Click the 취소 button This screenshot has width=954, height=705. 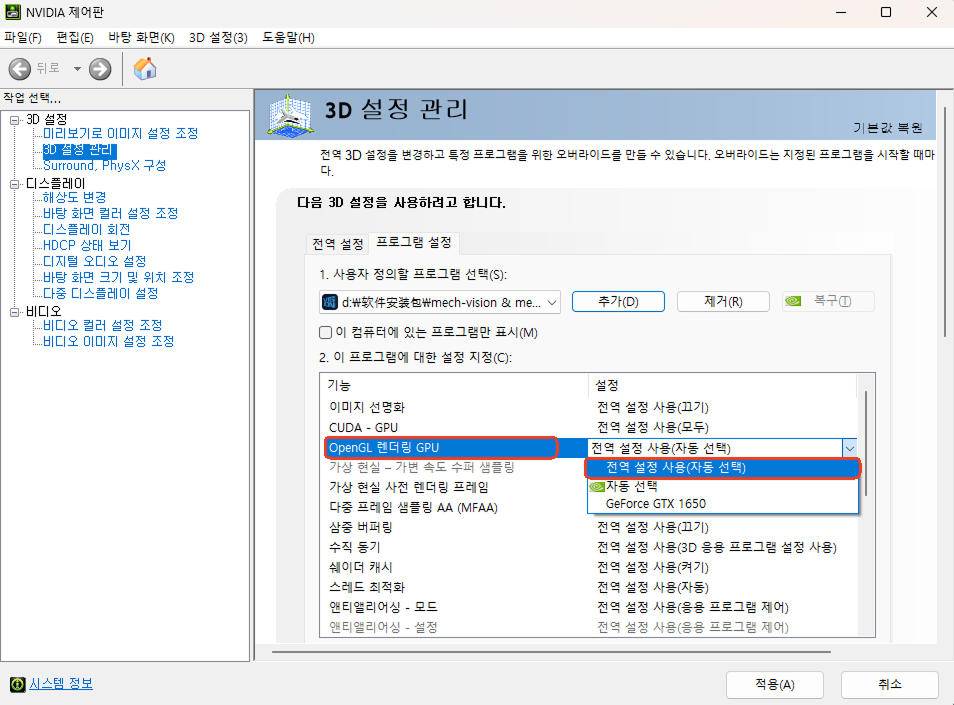tap(890, 685)
